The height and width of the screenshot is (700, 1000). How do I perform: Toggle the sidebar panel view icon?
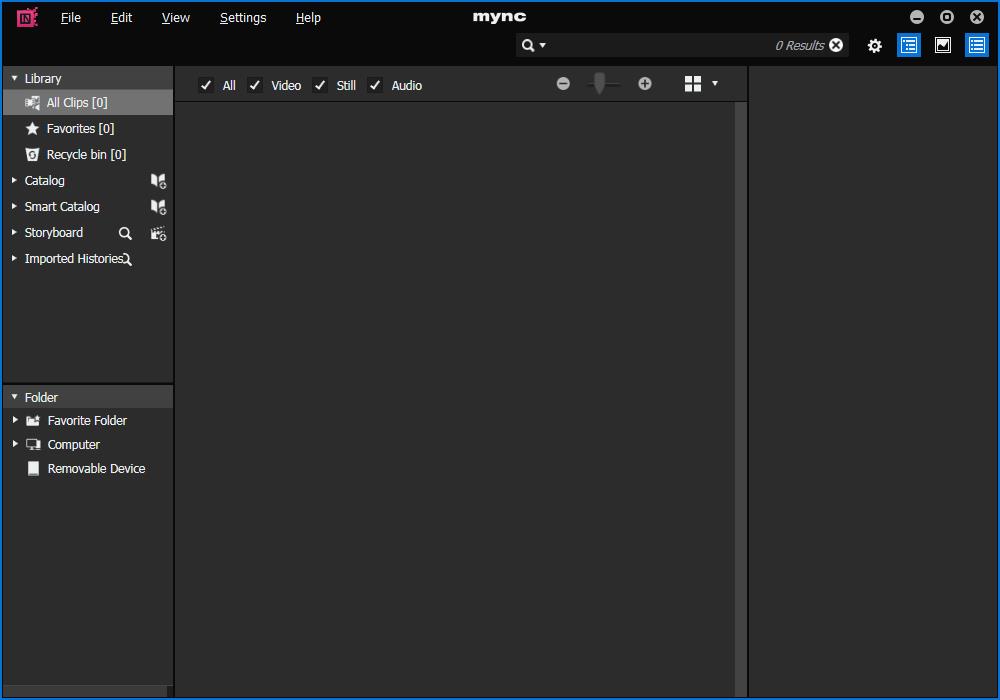[908, 45]
